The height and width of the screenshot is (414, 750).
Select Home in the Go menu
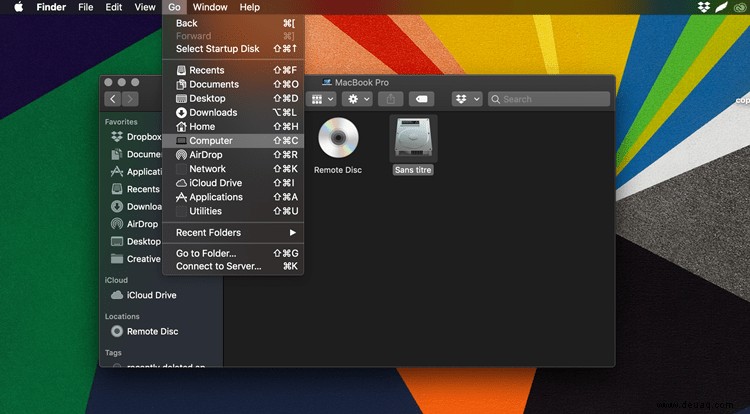[x=233, y=127]
